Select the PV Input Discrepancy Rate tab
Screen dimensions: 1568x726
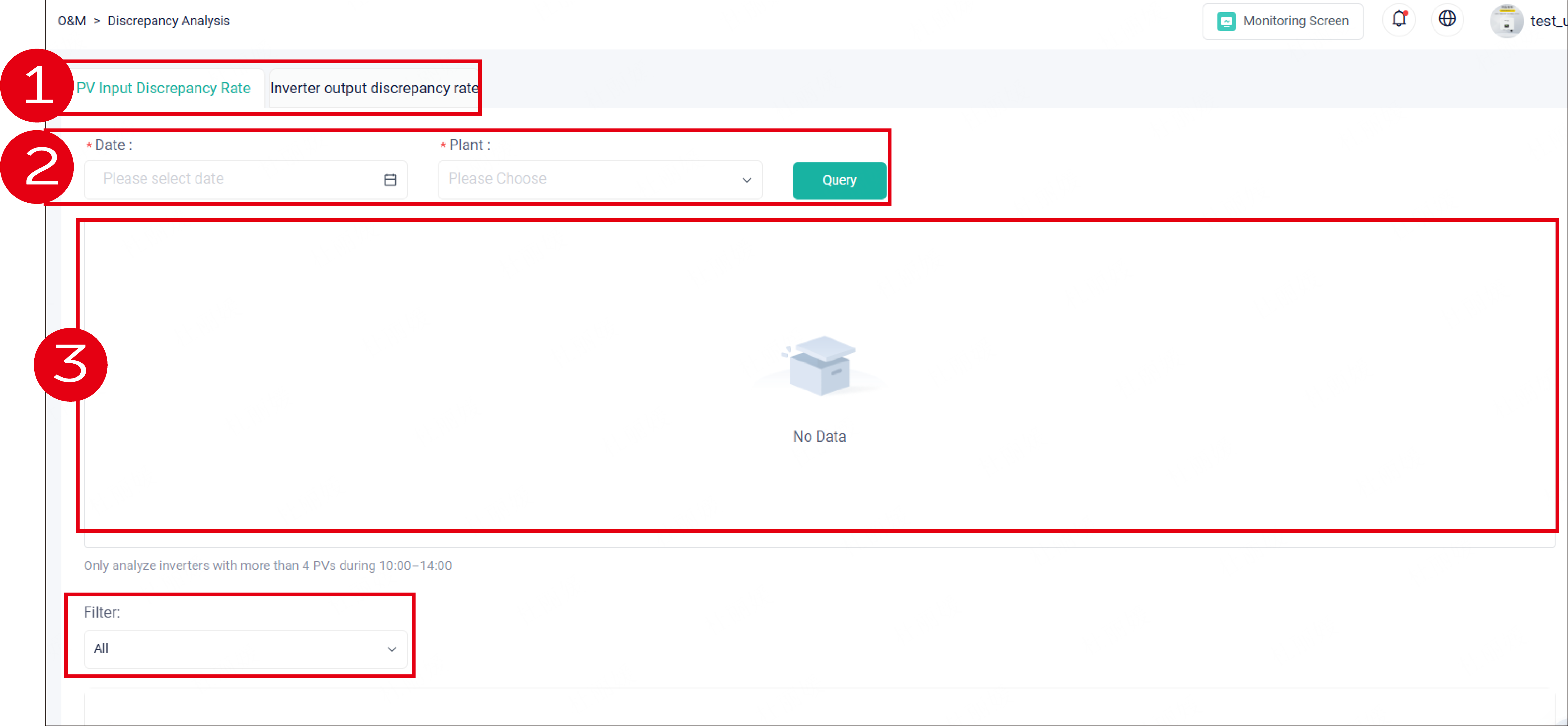164,88
